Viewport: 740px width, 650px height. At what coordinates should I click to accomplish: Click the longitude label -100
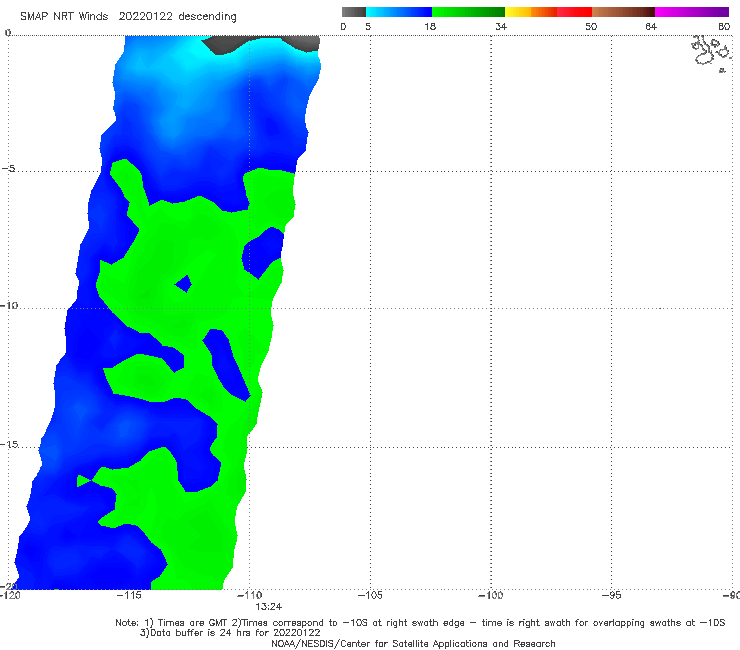tap(490, 595)
